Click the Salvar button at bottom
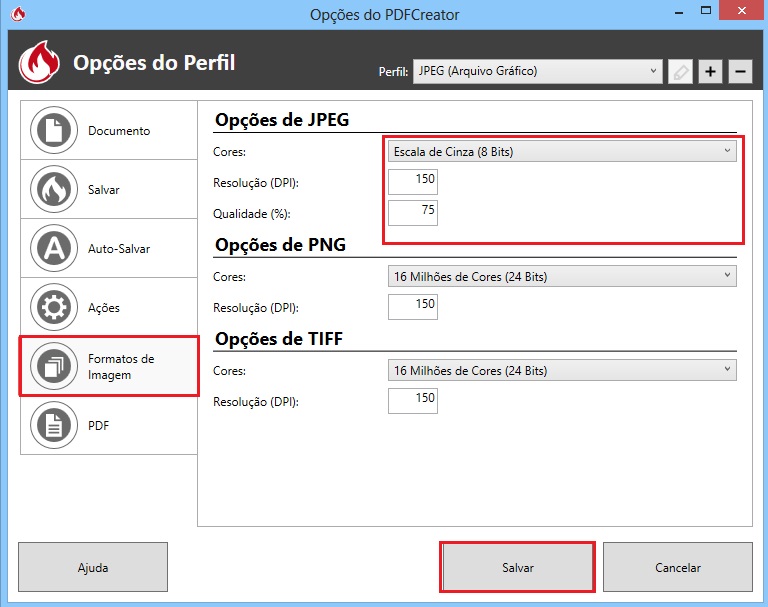Screen dimensions: 768x607 518,567
